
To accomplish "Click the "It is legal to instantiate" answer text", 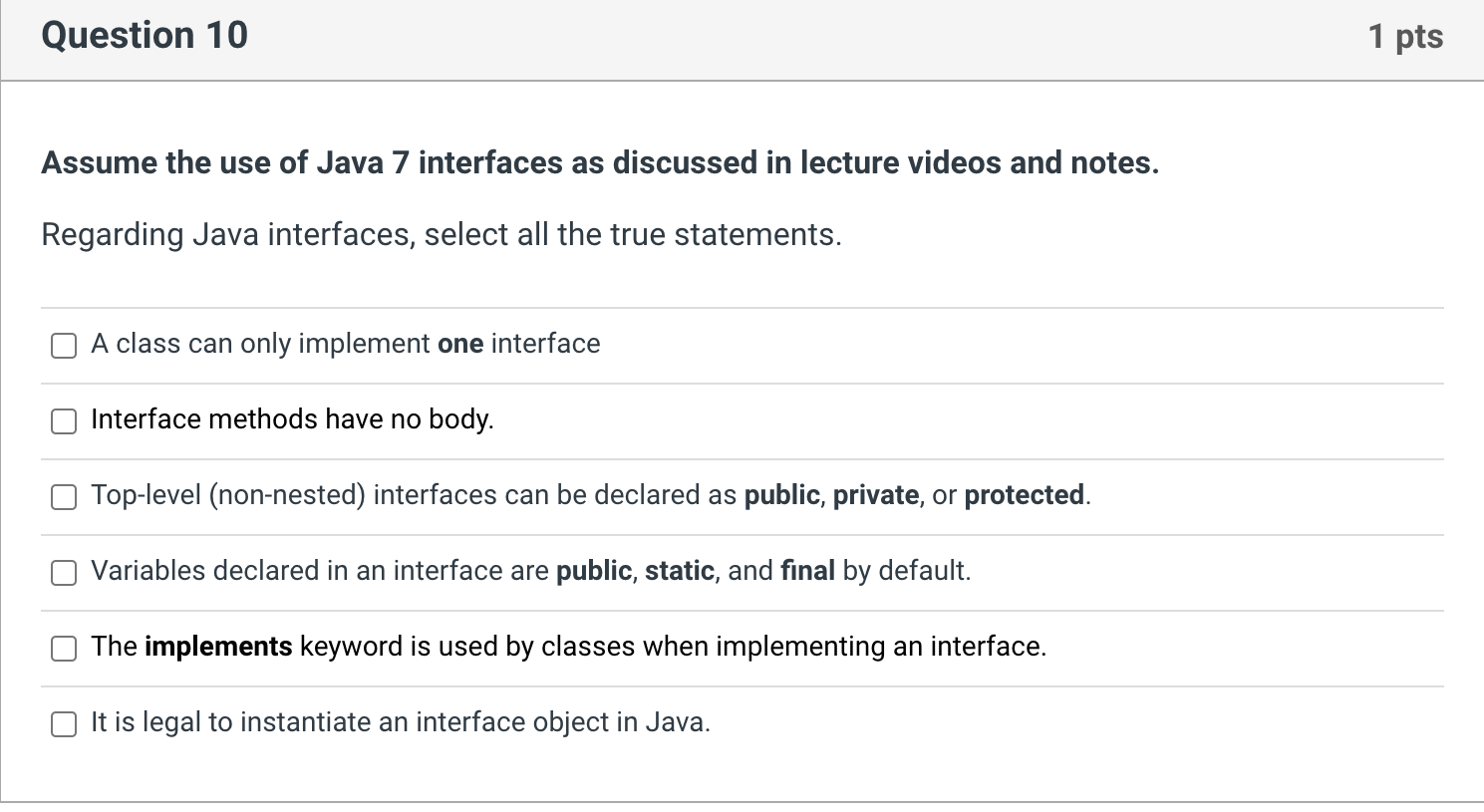I will (x=400, y=722).
